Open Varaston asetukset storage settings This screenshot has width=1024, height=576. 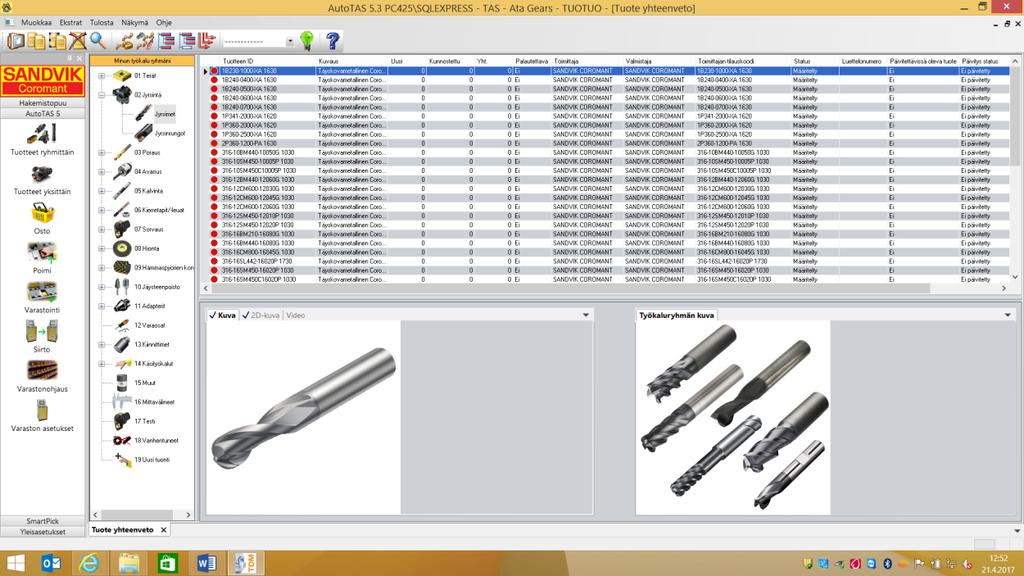tap(42, 416)
